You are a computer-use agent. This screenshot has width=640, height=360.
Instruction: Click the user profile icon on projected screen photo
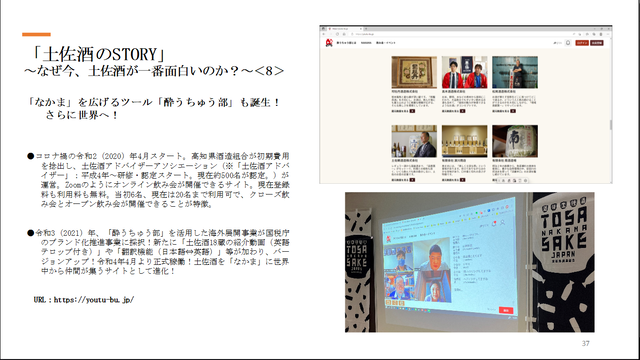pyautogui.click(x=502, y=223)
